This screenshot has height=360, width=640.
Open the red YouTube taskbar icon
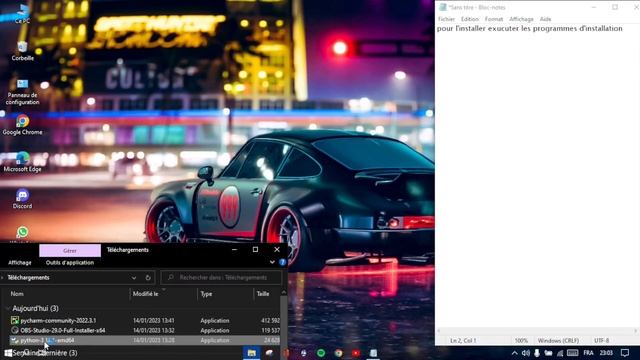(356, 353)
